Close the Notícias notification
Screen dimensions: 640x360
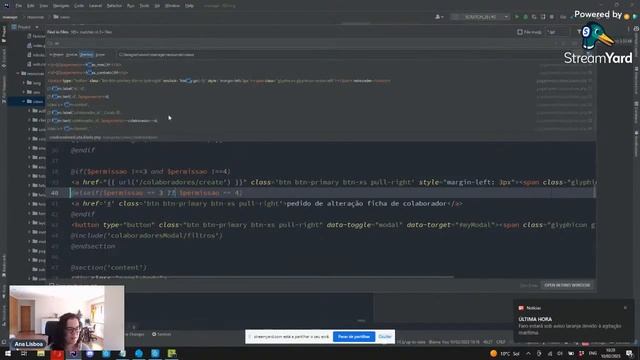click(625, 308)
